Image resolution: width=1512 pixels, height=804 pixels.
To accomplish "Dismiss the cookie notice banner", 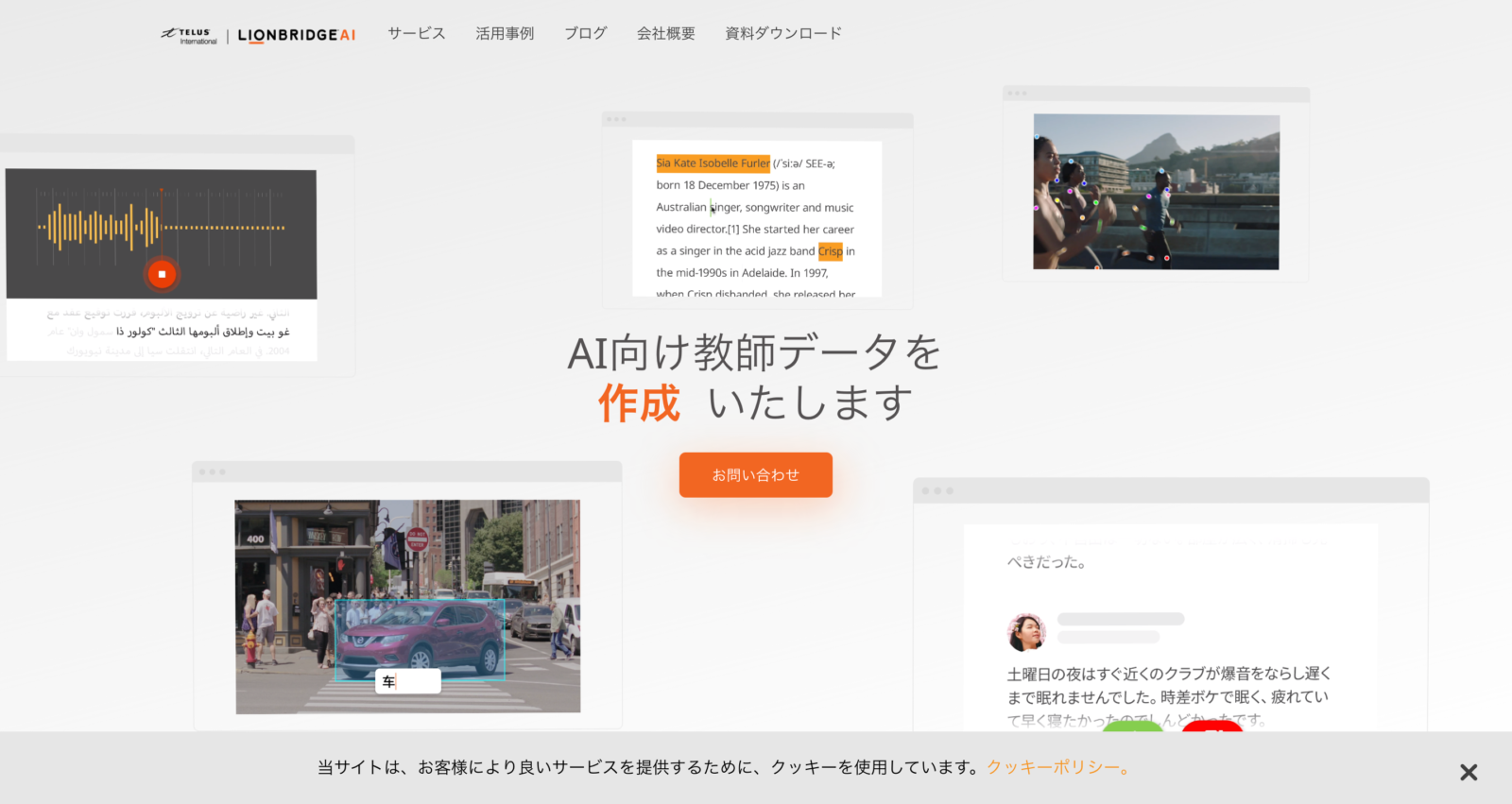I will [x=1469, y=772].
